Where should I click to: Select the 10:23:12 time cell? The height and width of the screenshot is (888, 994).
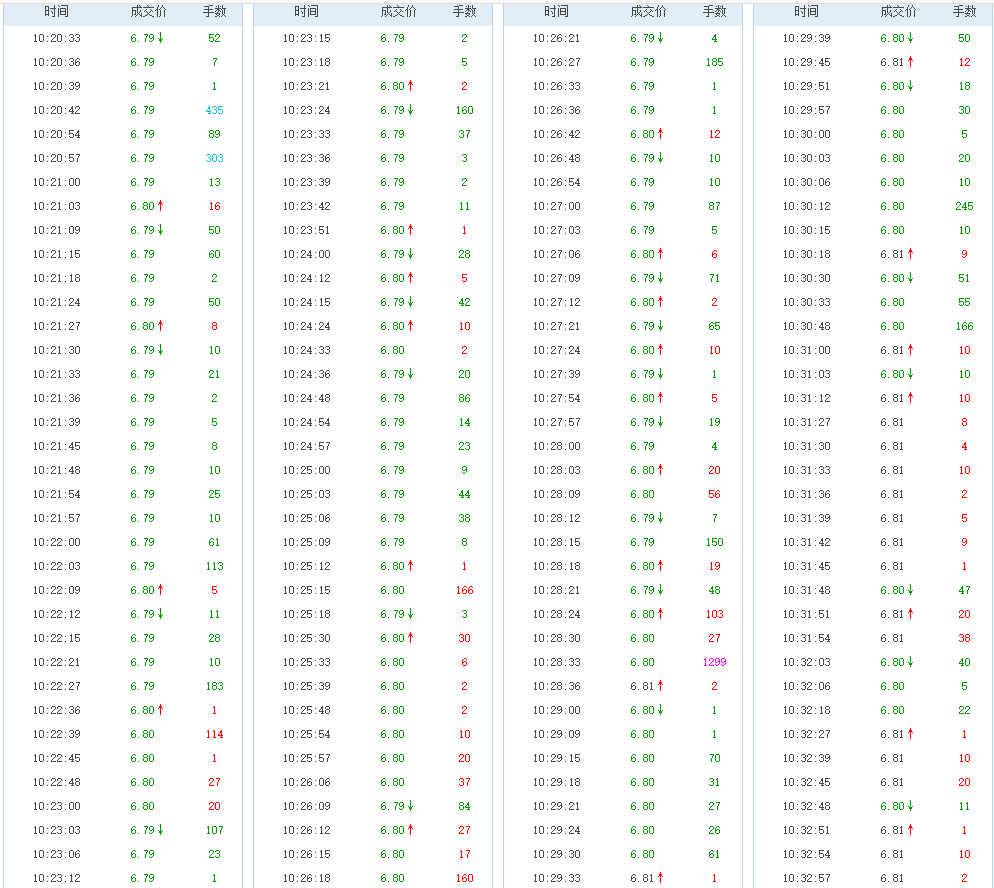pyautogui.click(x=56, y=878)
